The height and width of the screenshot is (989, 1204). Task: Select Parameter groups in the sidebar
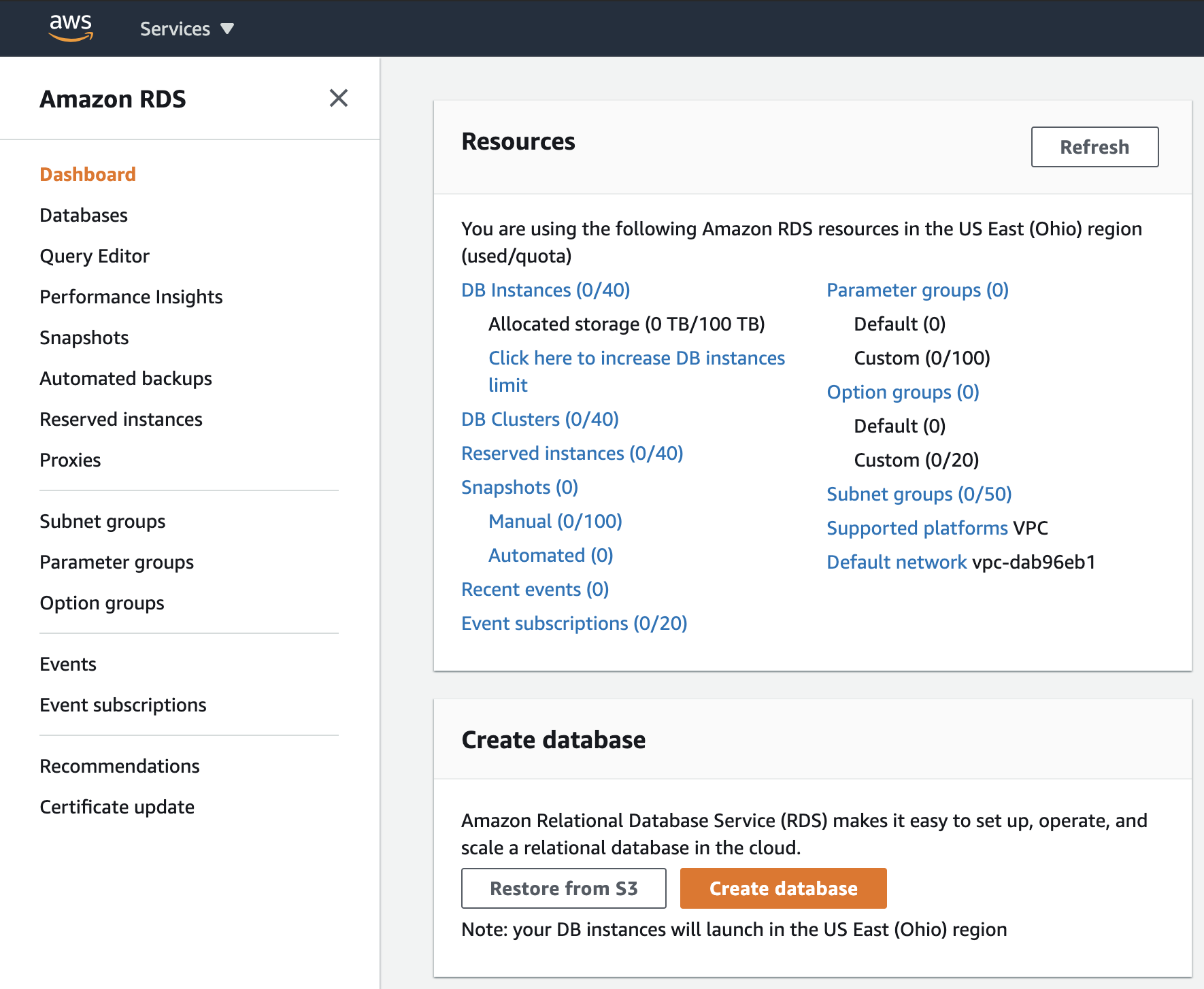116,562
